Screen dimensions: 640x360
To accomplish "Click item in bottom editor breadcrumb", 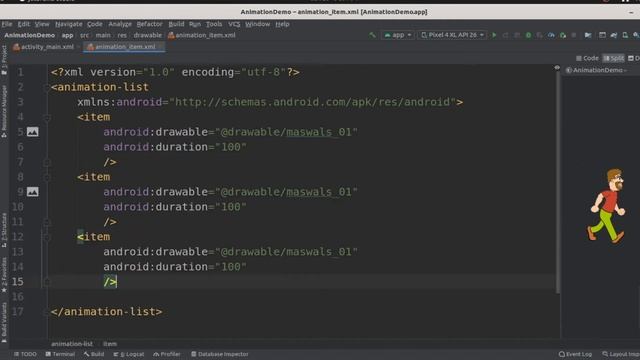I will [109, 344].
